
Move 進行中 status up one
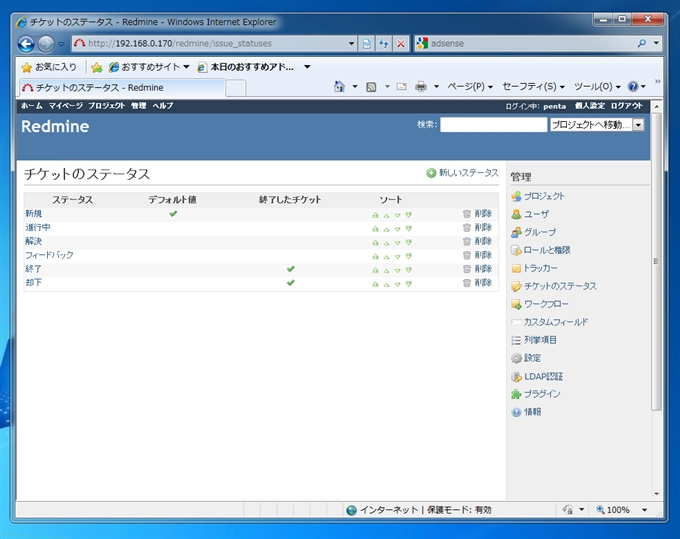coord(386,229)
